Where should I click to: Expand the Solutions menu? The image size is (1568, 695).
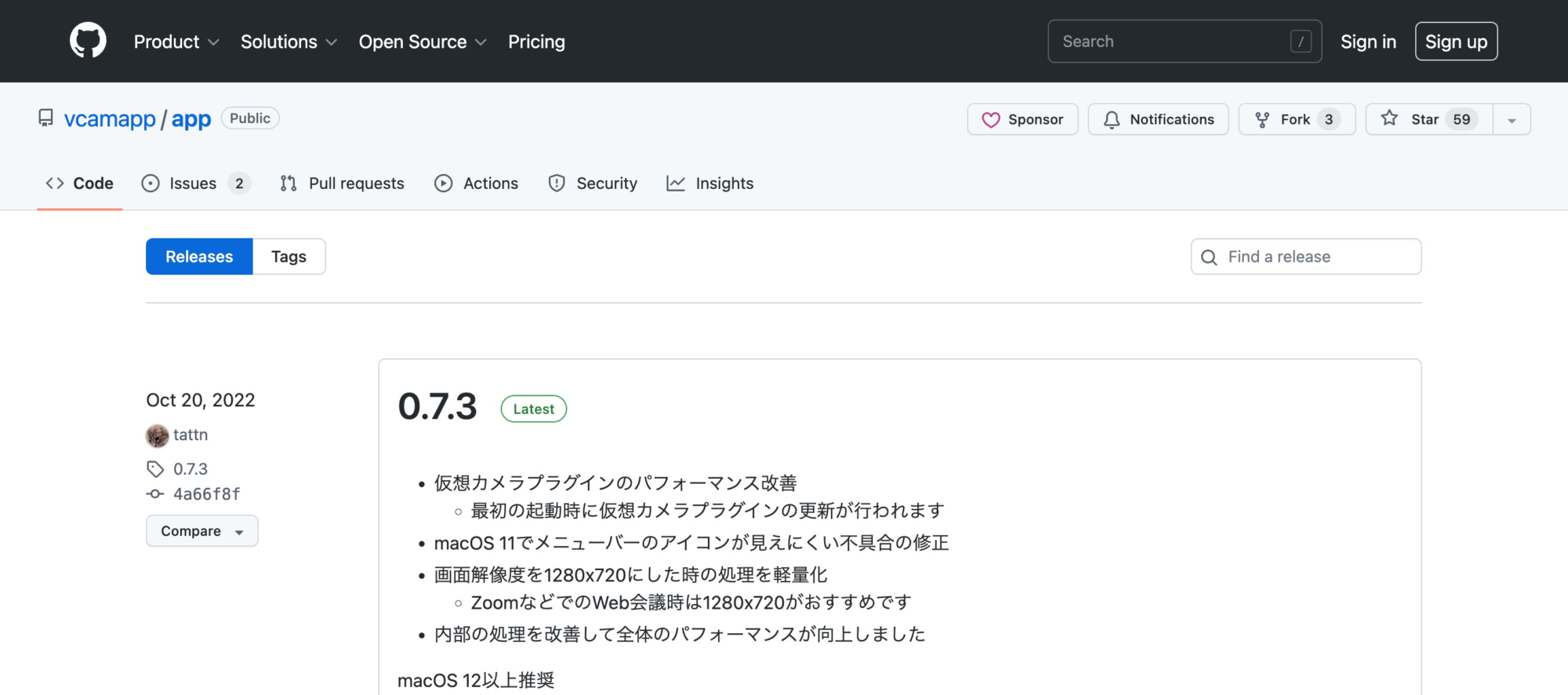[289, 42]
